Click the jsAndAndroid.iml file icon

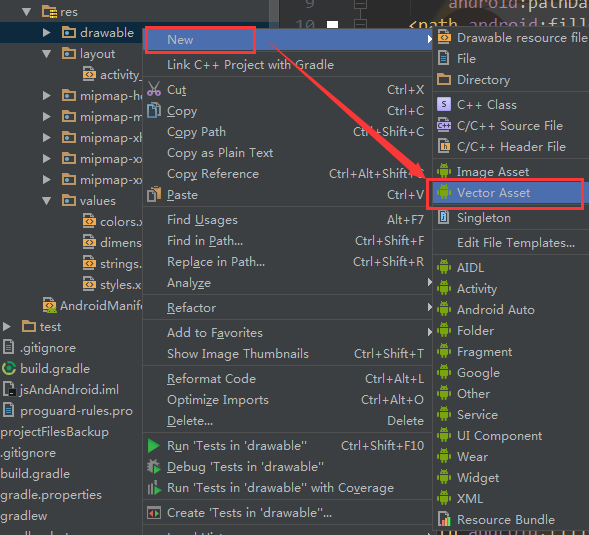[9, 390]
